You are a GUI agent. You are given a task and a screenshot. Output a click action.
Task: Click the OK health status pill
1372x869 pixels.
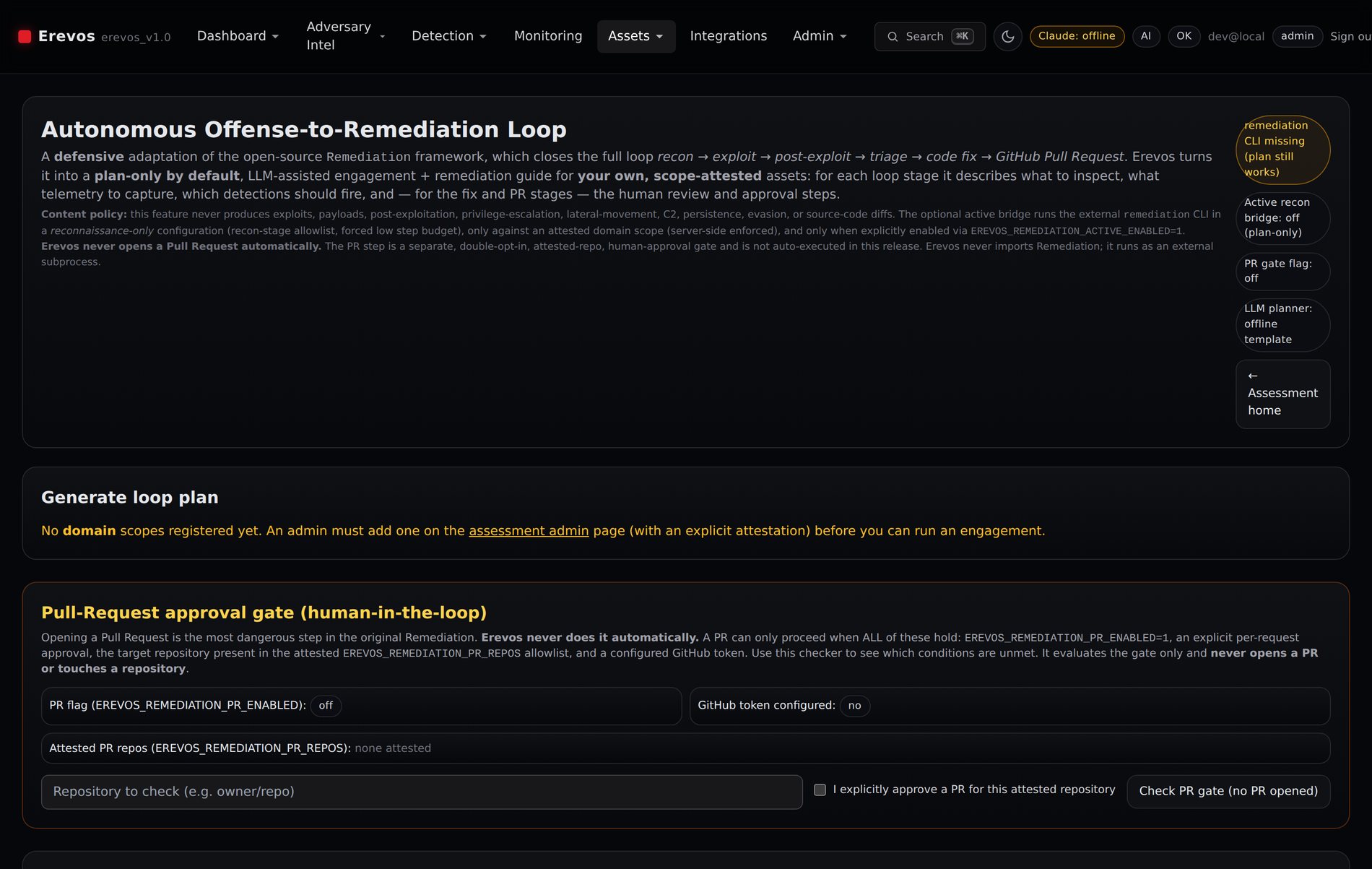pos(1184,36)
